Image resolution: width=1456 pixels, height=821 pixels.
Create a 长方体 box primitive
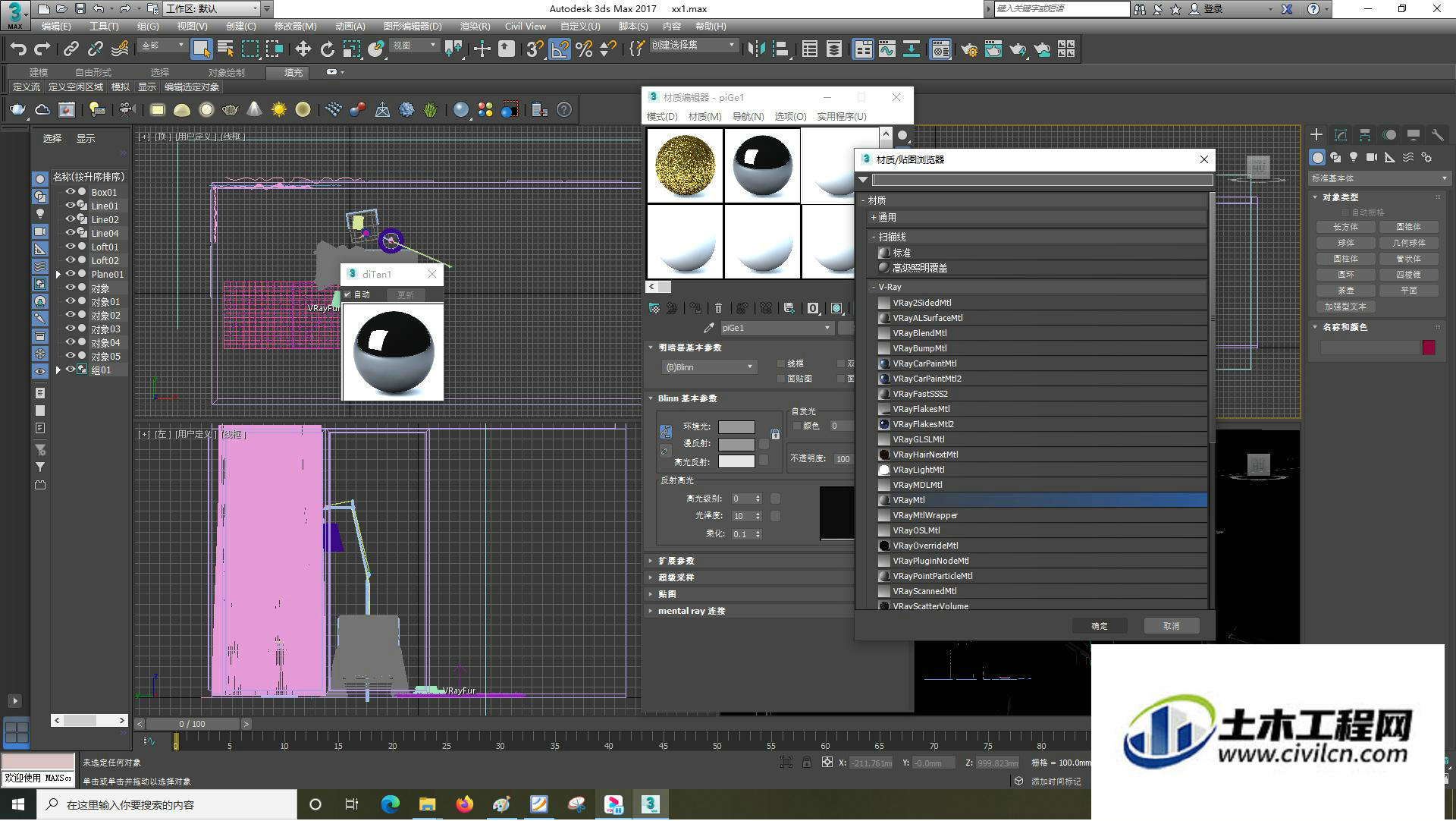(1346, 227)
